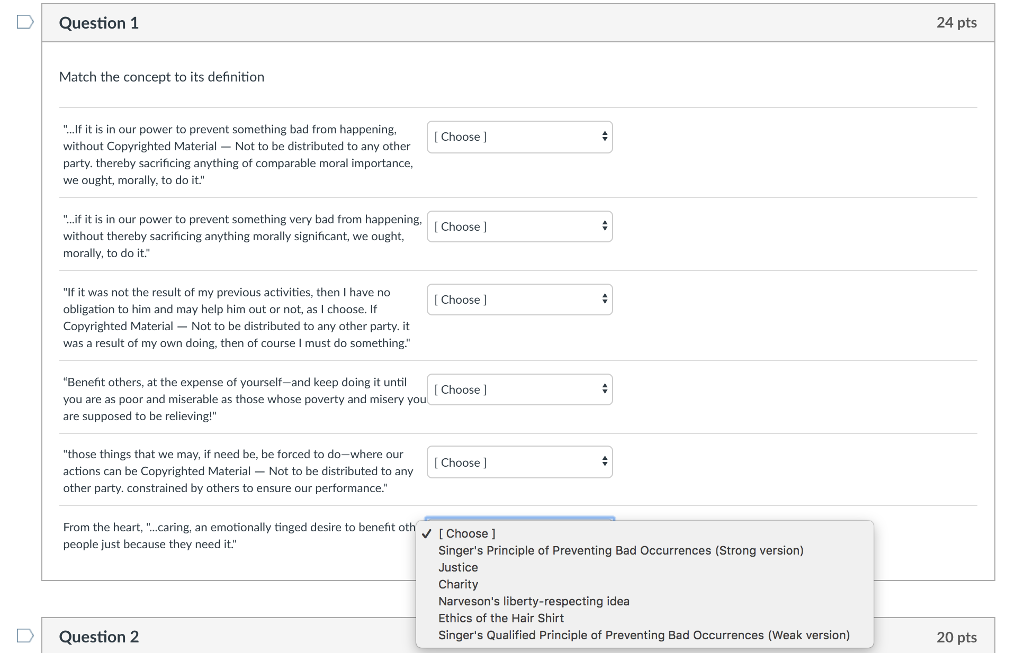Click the 'Question 2' heading
The height and width of the screenshot is (653, 1024).
[x=99, y=637]
